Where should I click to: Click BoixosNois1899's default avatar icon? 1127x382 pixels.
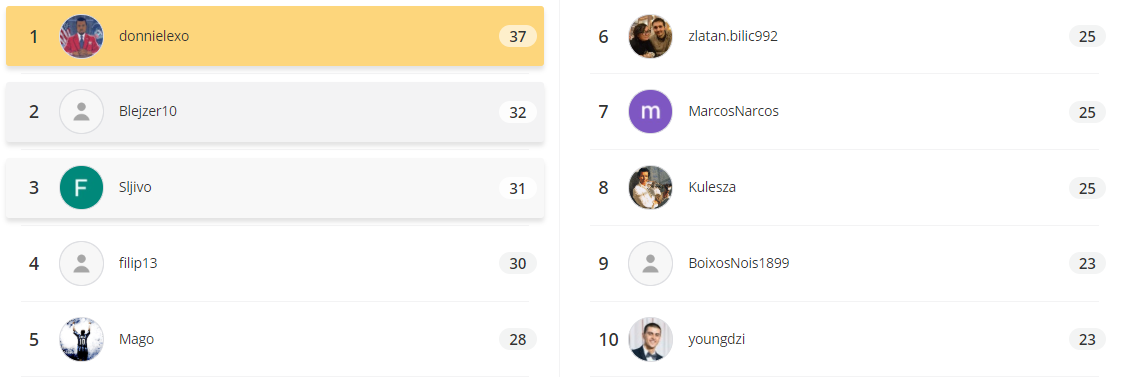click(650, 263)
